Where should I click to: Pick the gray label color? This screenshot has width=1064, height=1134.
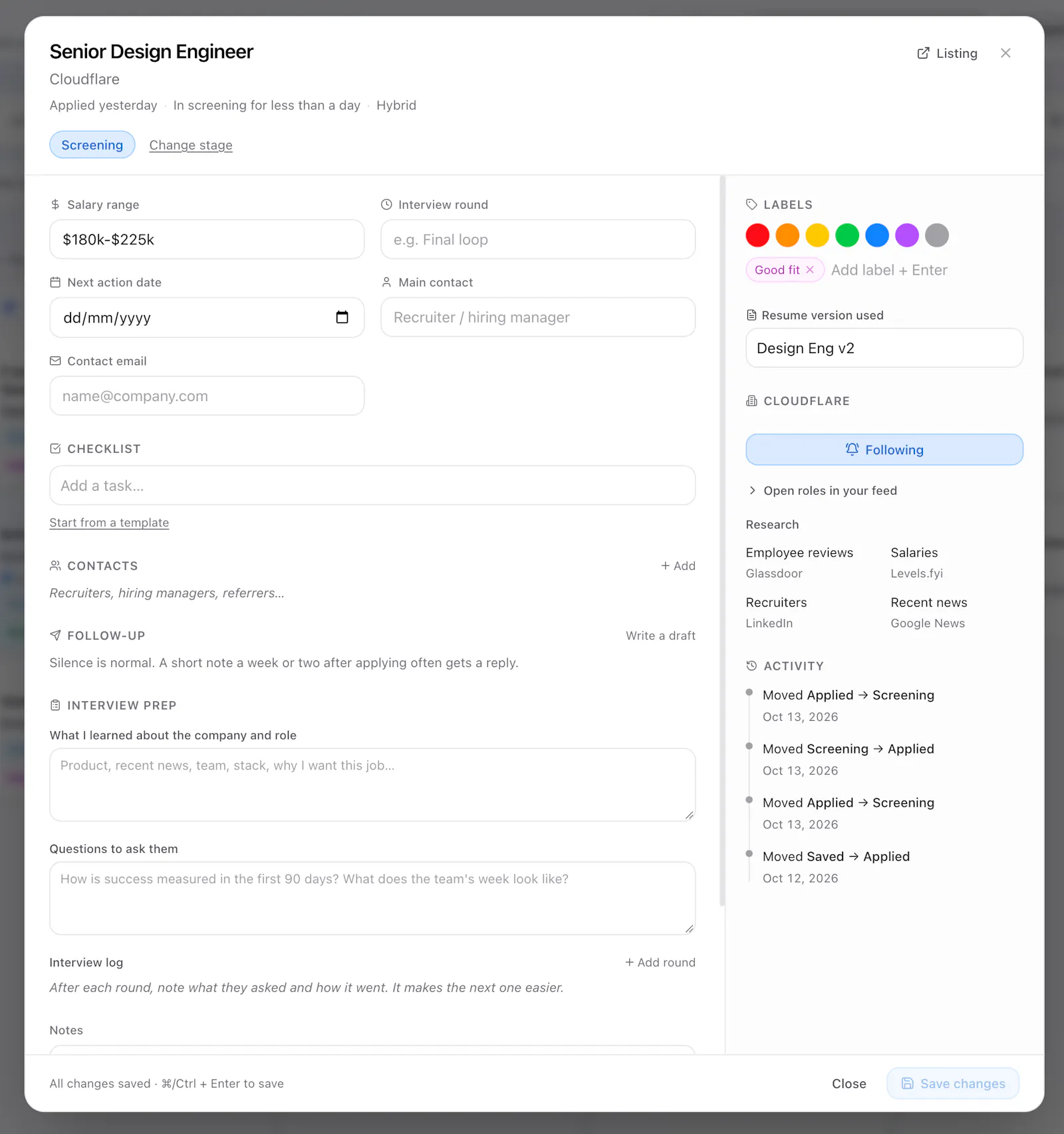tap(937, 235)
